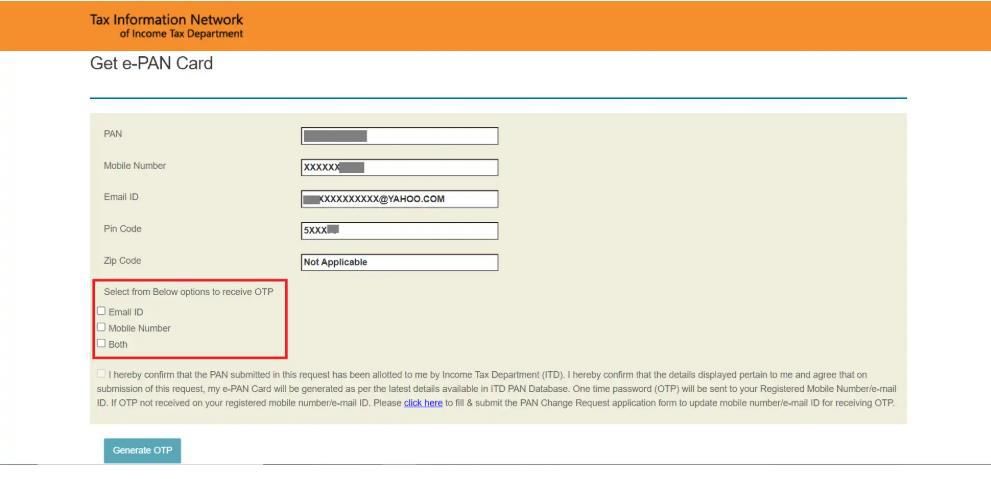Focus the Mobile Number text box

tap(399, 168)
